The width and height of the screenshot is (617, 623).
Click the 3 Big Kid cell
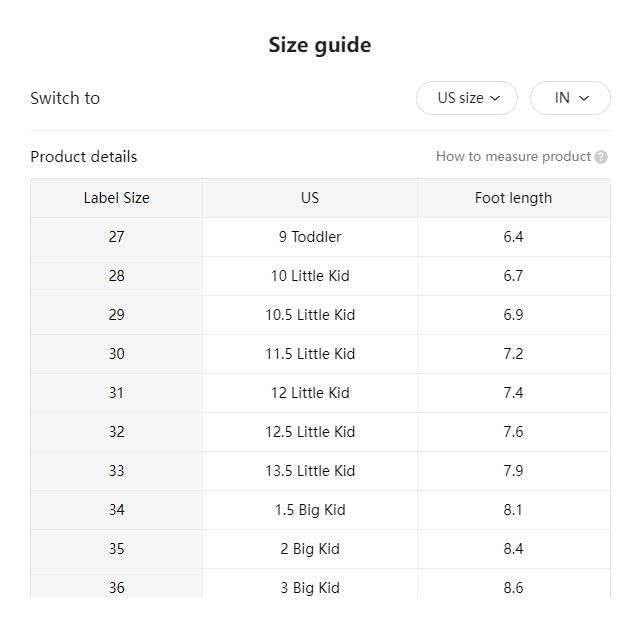click(x=310, y=587)
